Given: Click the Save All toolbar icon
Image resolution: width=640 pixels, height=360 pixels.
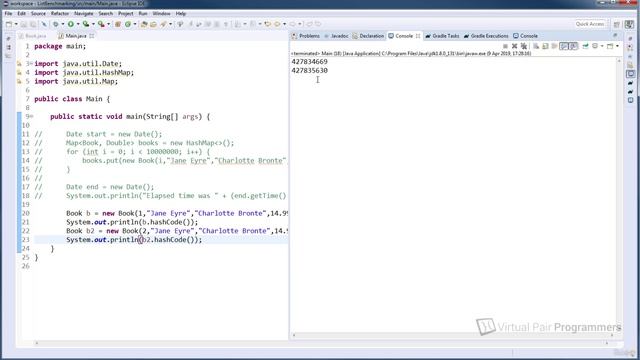Looking at the screenshot, I should pyautogui.click(x=33, y=24).
